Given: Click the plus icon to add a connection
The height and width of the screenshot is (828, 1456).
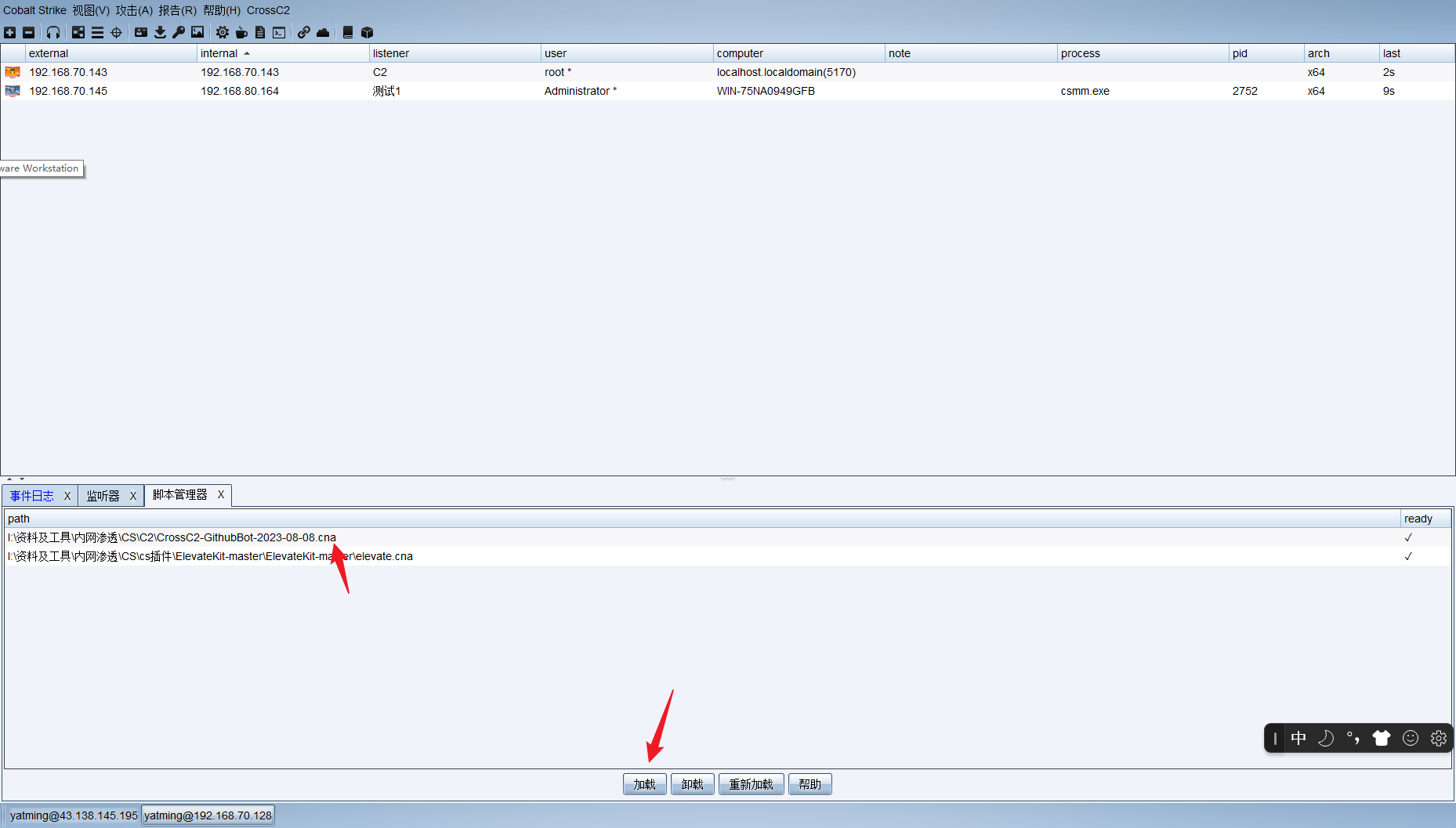Looking at the screenshot, I should (x=9, y=32).
